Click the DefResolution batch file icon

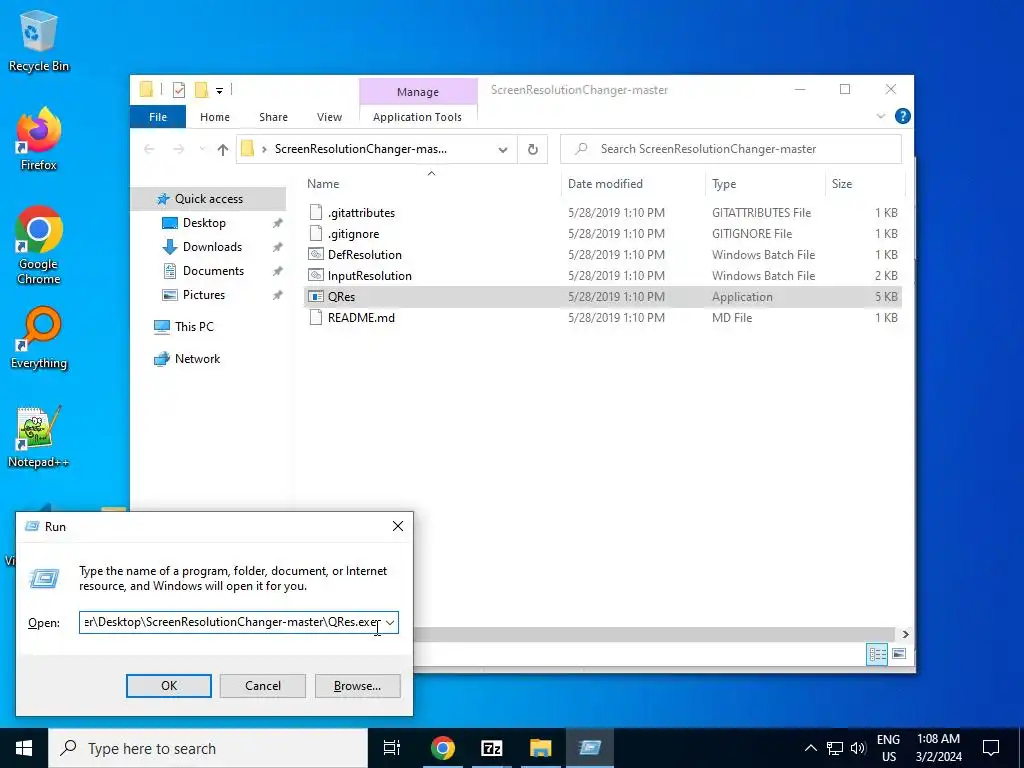click(316, 255)
